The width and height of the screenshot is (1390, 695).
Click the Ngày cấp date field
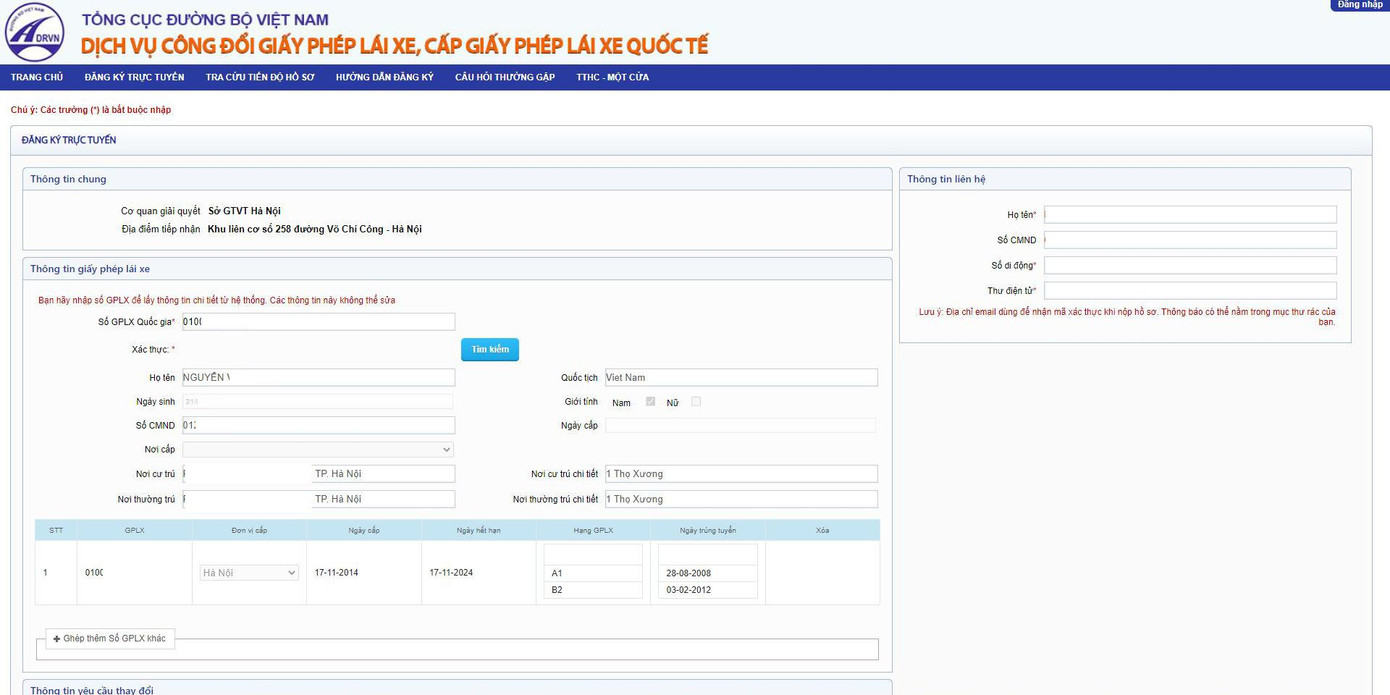click(x=740, y=426)
